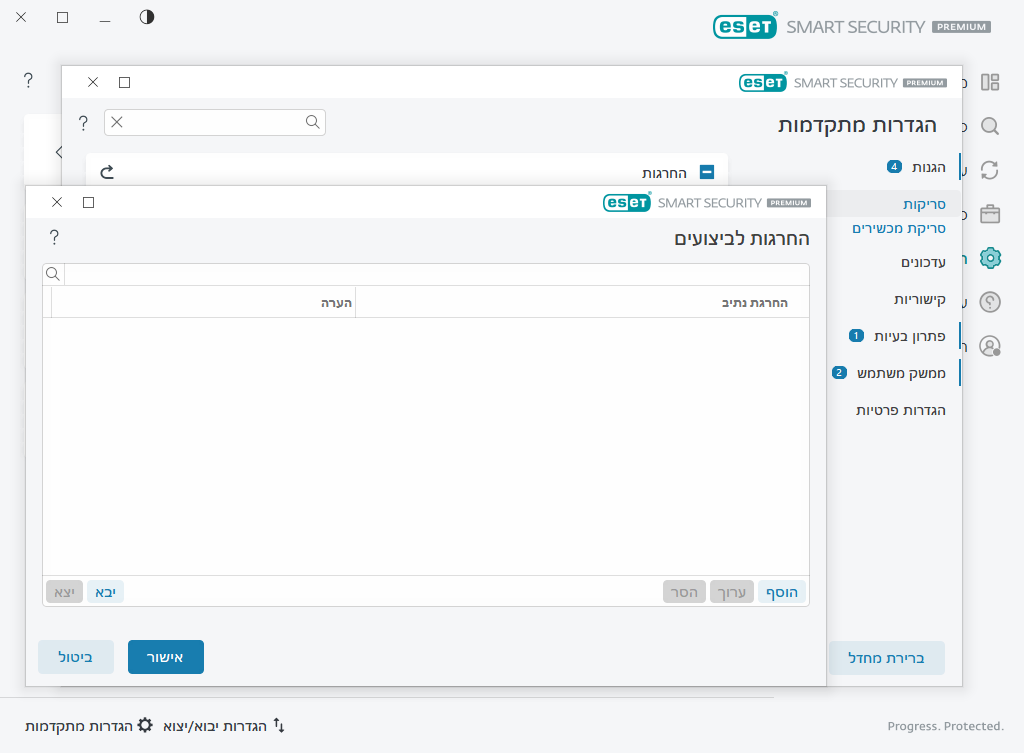Click the ESET logo in the main window

click(x=744, y=26)
